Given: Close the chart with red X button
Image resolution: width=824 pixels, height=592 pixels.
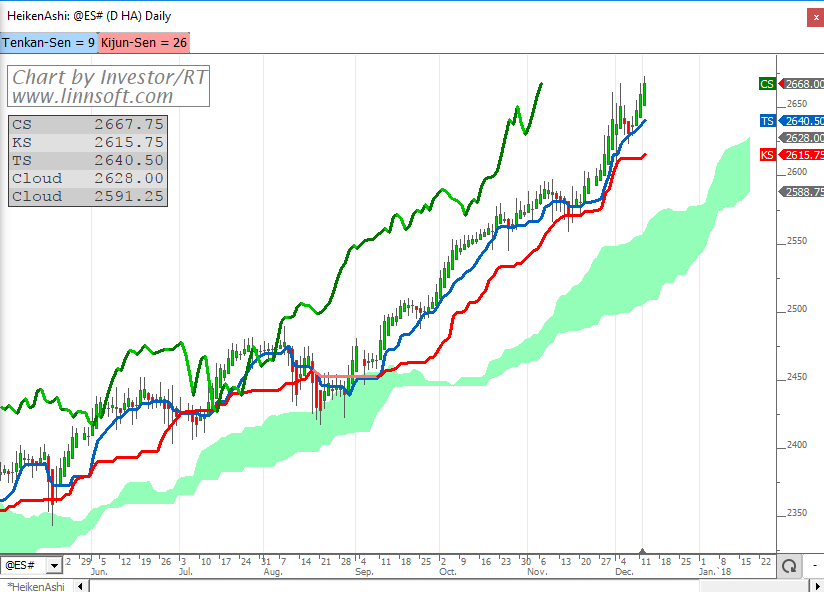Looking at the screenshot, I should 814,17.
